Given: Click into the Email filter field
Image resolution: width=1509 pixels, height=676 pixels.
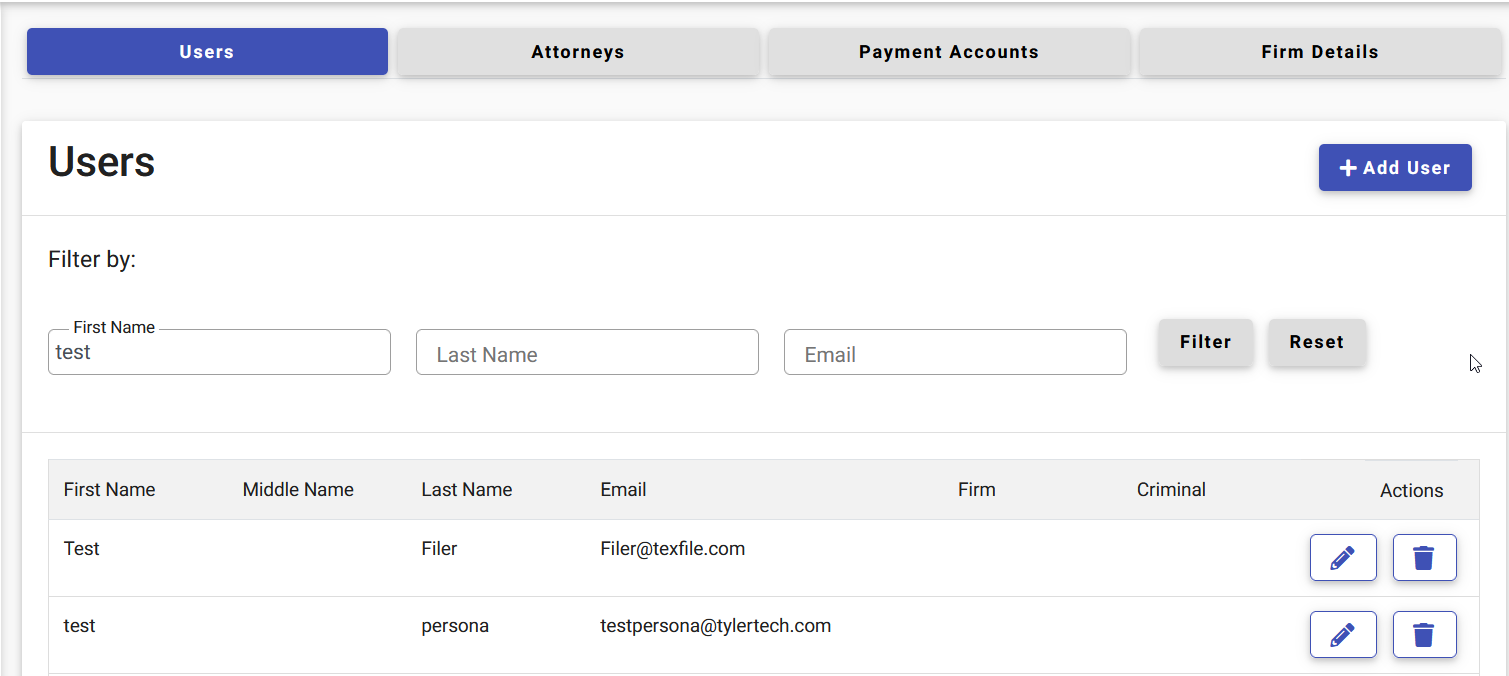Looking at the screenshot, I should click(955, 352).
